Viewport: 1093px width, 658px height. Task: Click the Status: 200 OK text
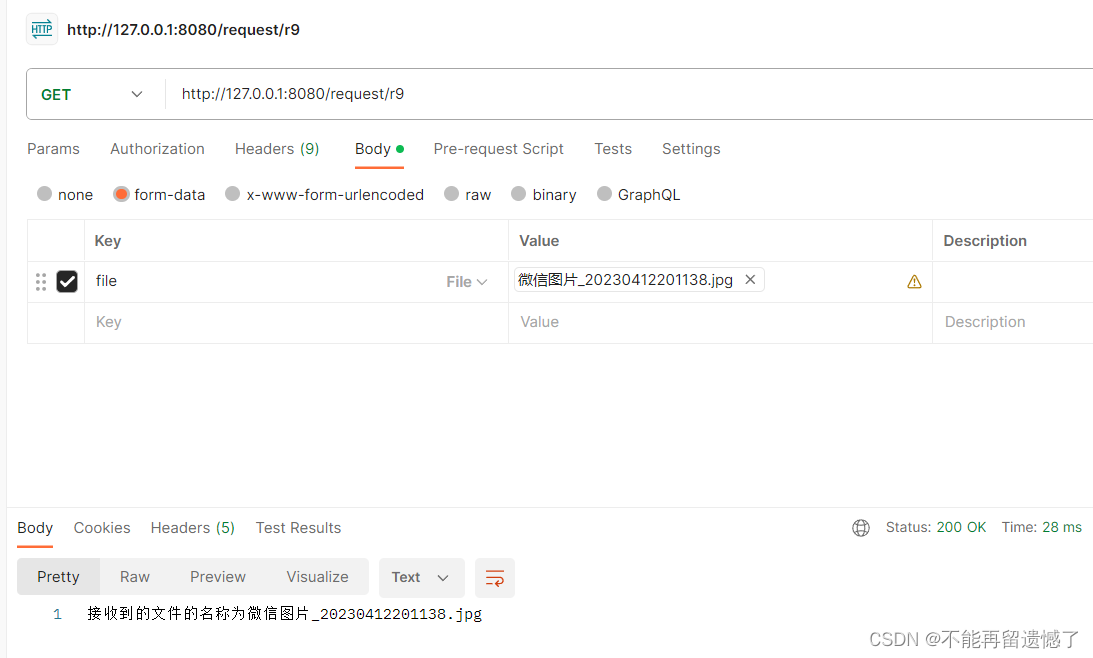935,528
